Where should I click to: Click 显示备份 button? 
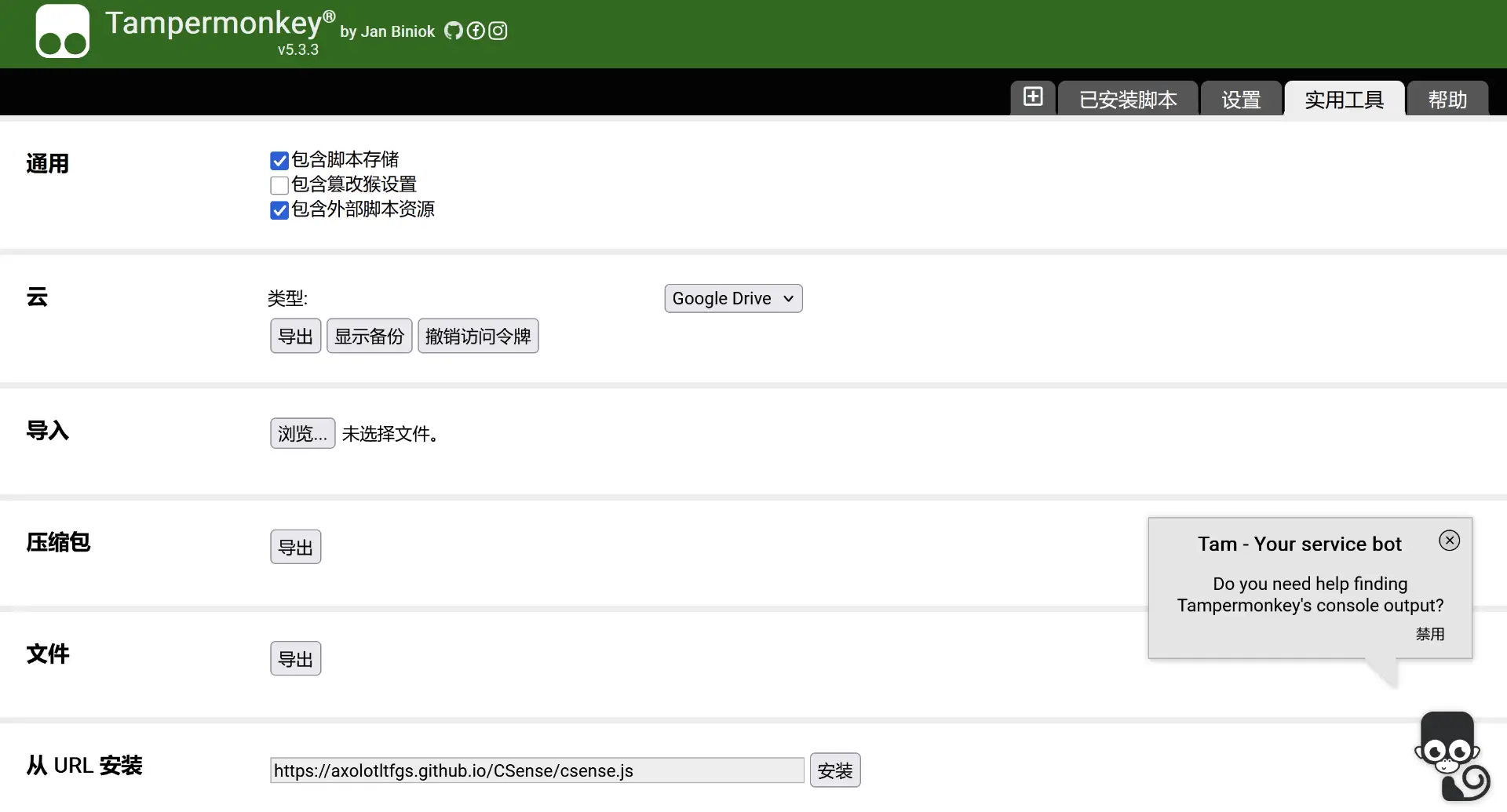click(x=369, y=336)
